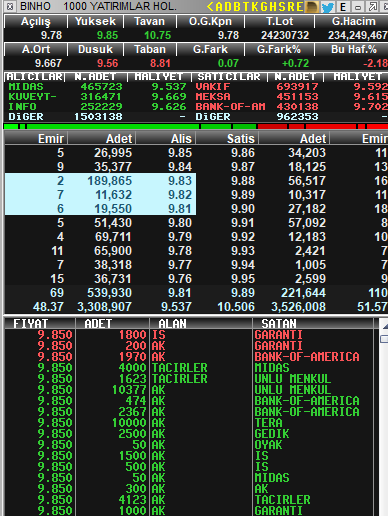Click the 10377-lot trade from UNLU MENKUL
This screenshot has width=388, height=516.
pos(189,390)
